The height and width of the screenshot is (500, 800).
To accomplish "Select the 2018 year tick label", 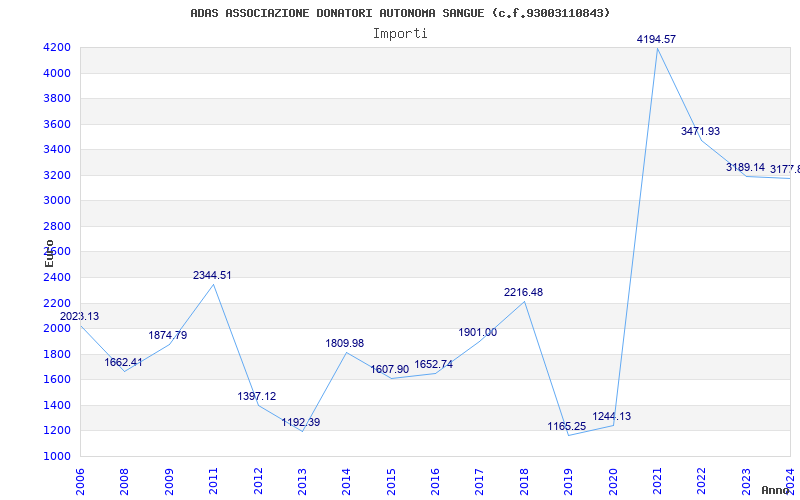I will (524, 478).
